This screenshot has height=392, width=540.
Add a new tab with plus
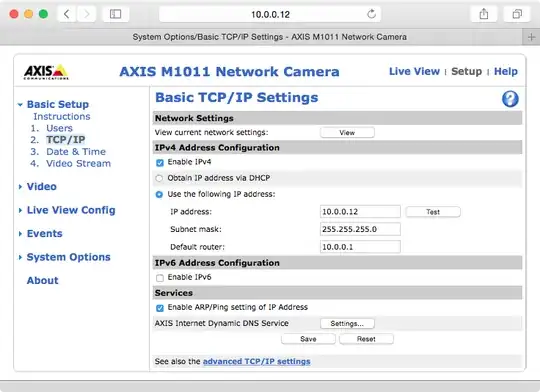pos(531,37)
